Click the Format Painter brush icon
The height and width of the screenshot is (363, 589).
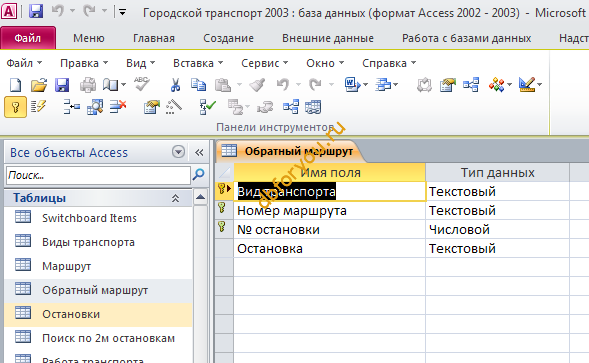(x=257, y=85)
